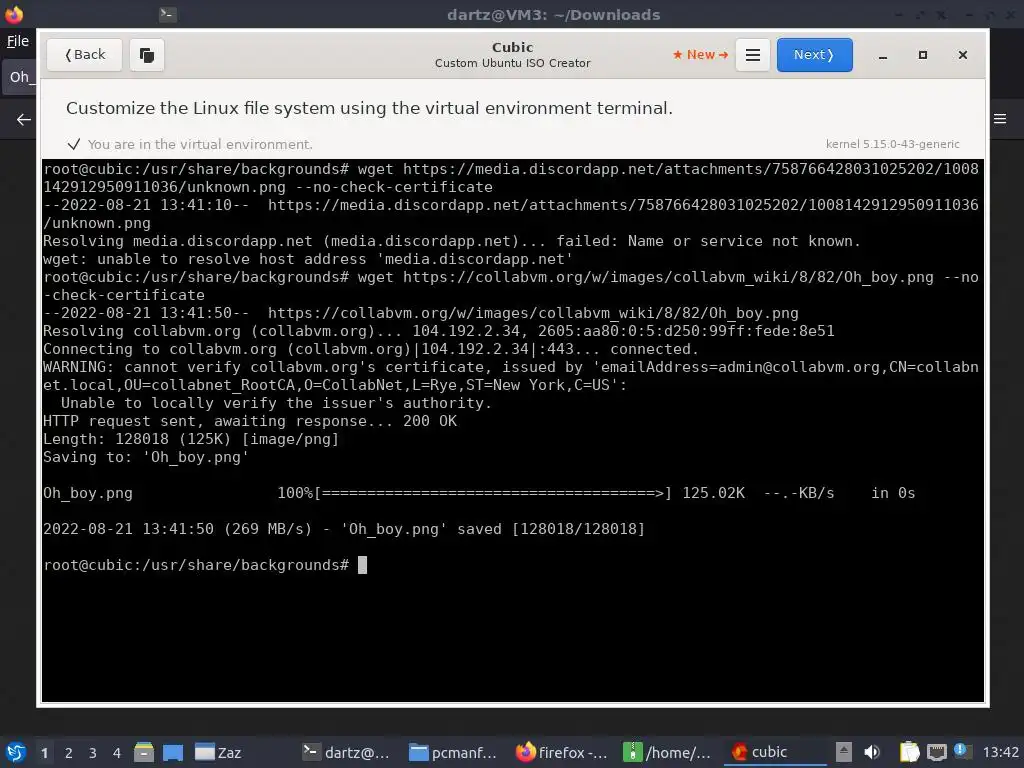
Task: Minimize the Cubic window
Action: click(x=883, y=56)
